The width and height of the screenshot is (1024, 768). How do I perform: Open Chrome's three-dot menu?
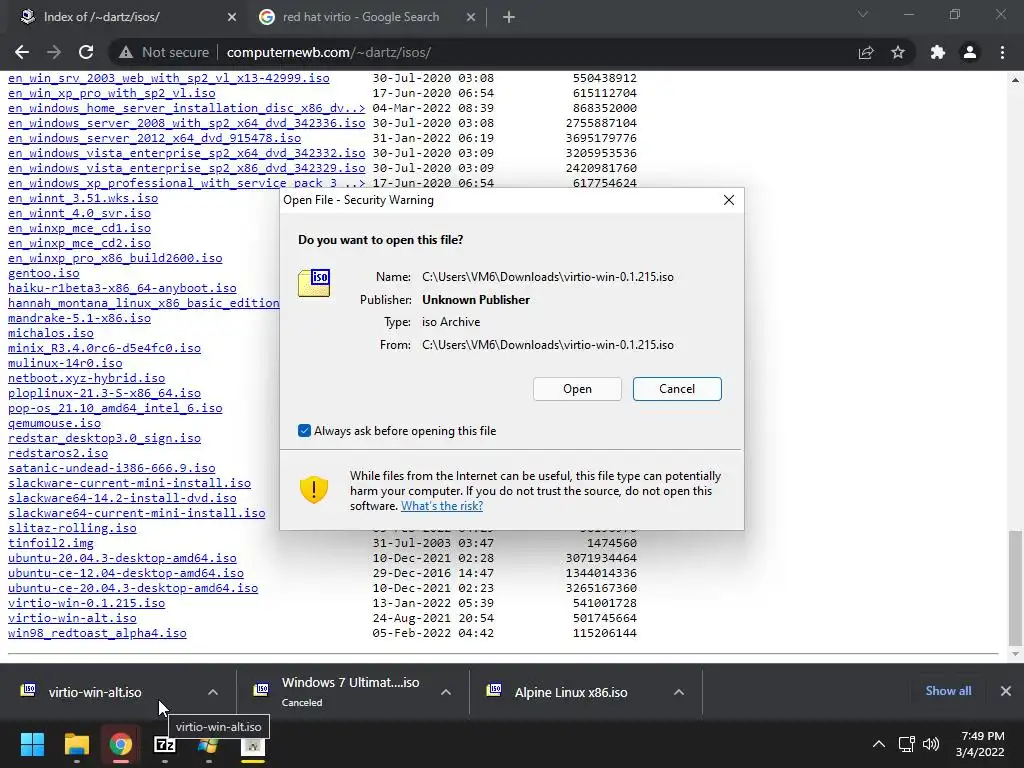(1002, 52)
